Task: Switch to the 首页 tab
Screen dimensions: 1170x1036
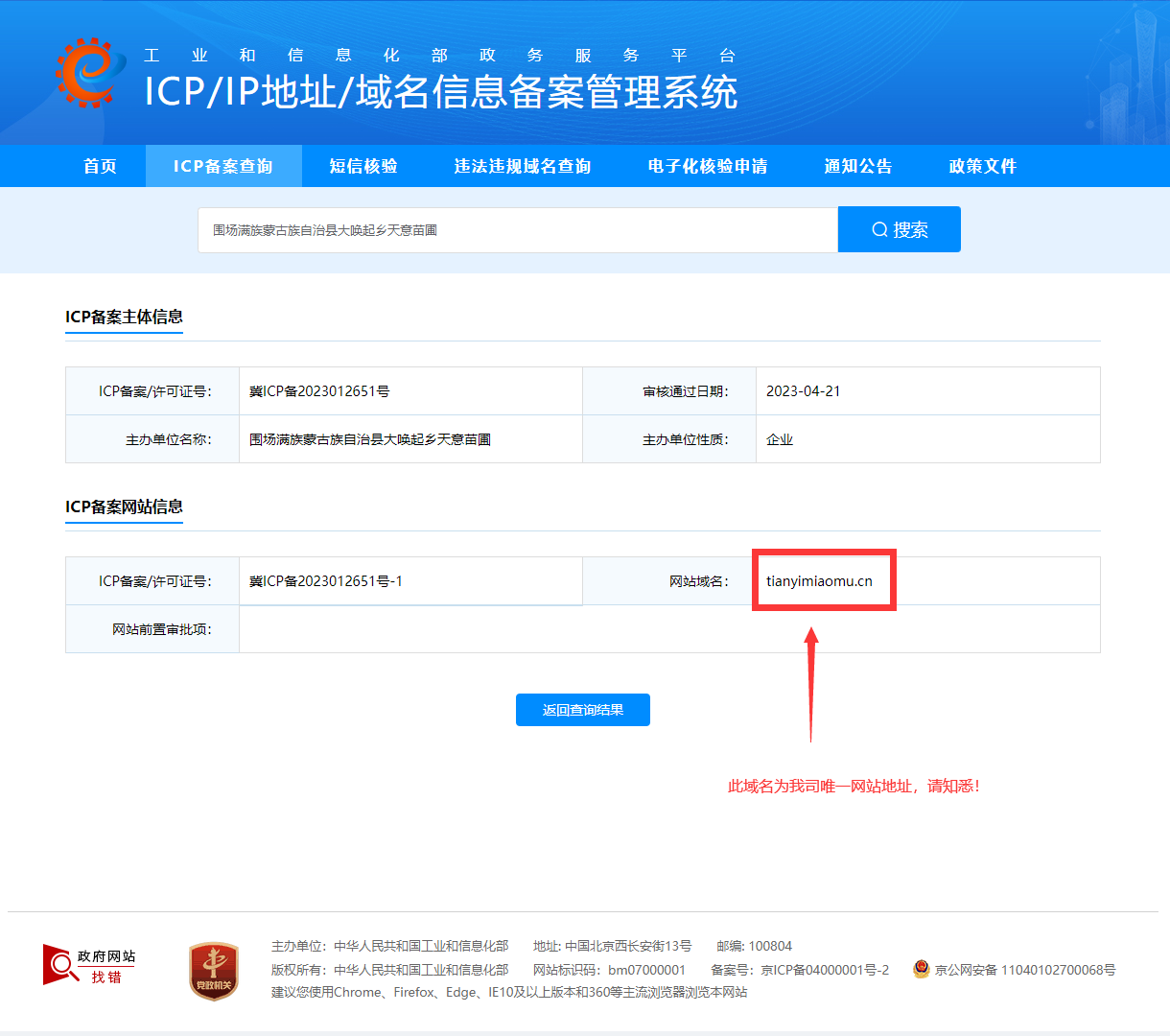Action: pos(100,166)
